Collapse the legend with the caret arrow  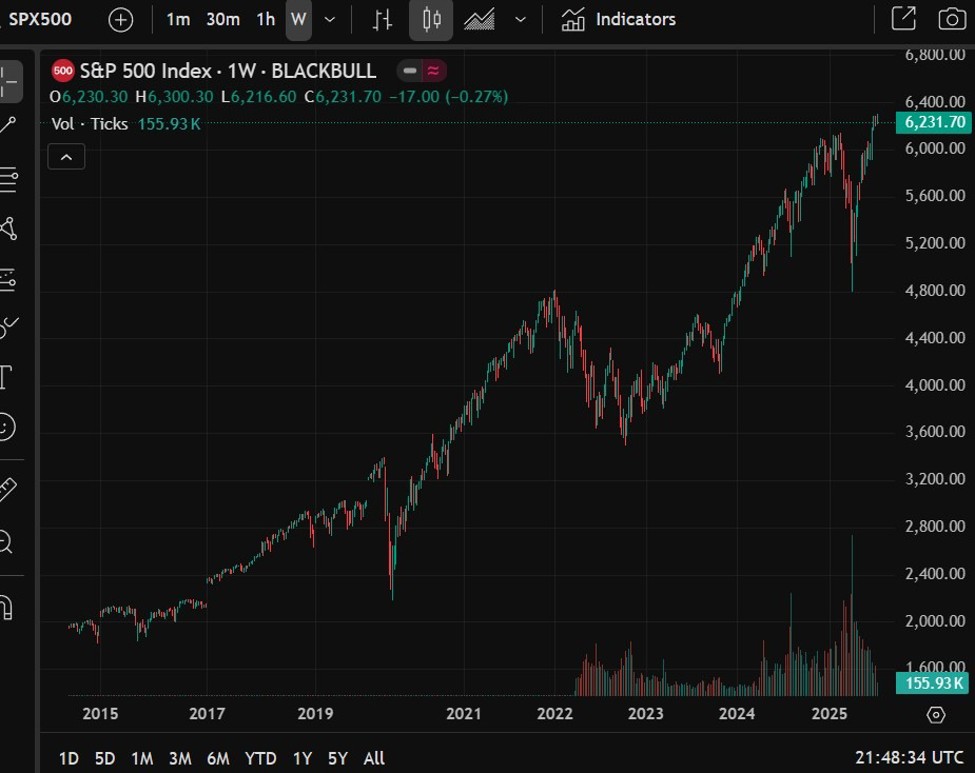coord(66,157)
